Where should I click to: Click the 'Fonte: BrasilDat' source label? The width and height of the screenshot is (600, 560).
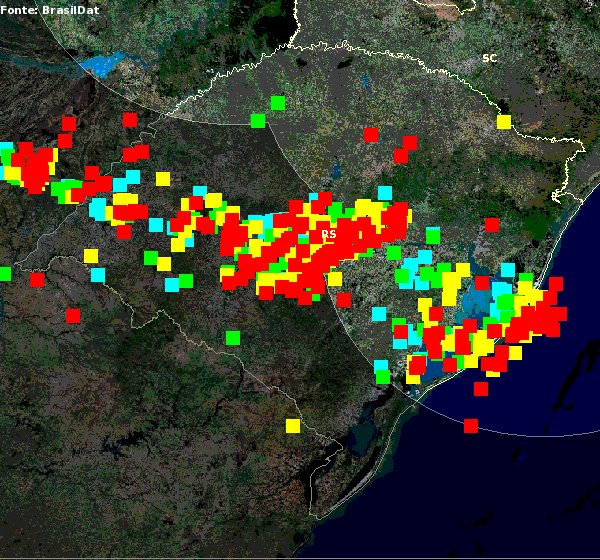(50, 10)
